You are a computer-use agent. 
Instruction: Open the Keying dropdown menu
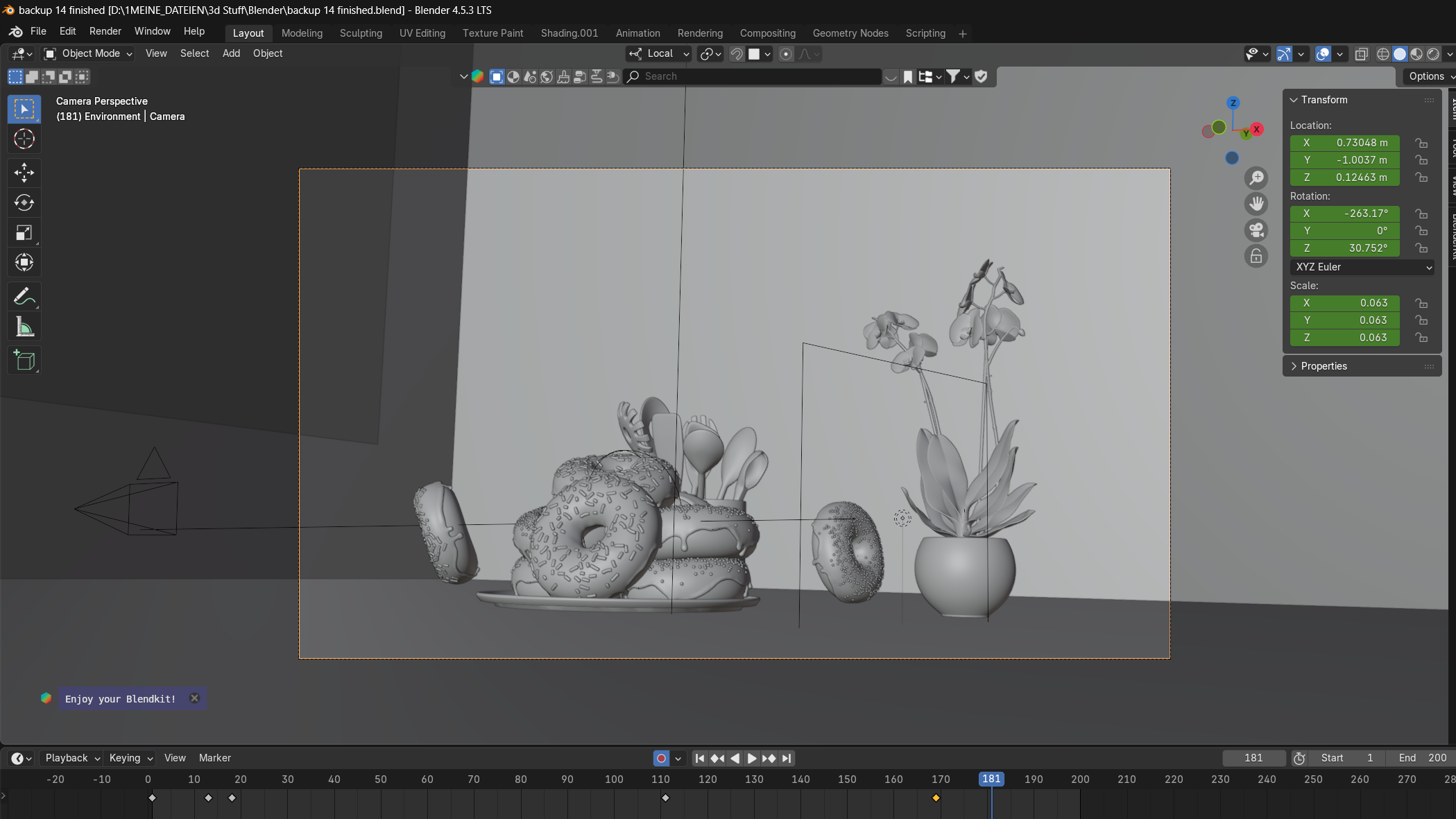(131, 758)
